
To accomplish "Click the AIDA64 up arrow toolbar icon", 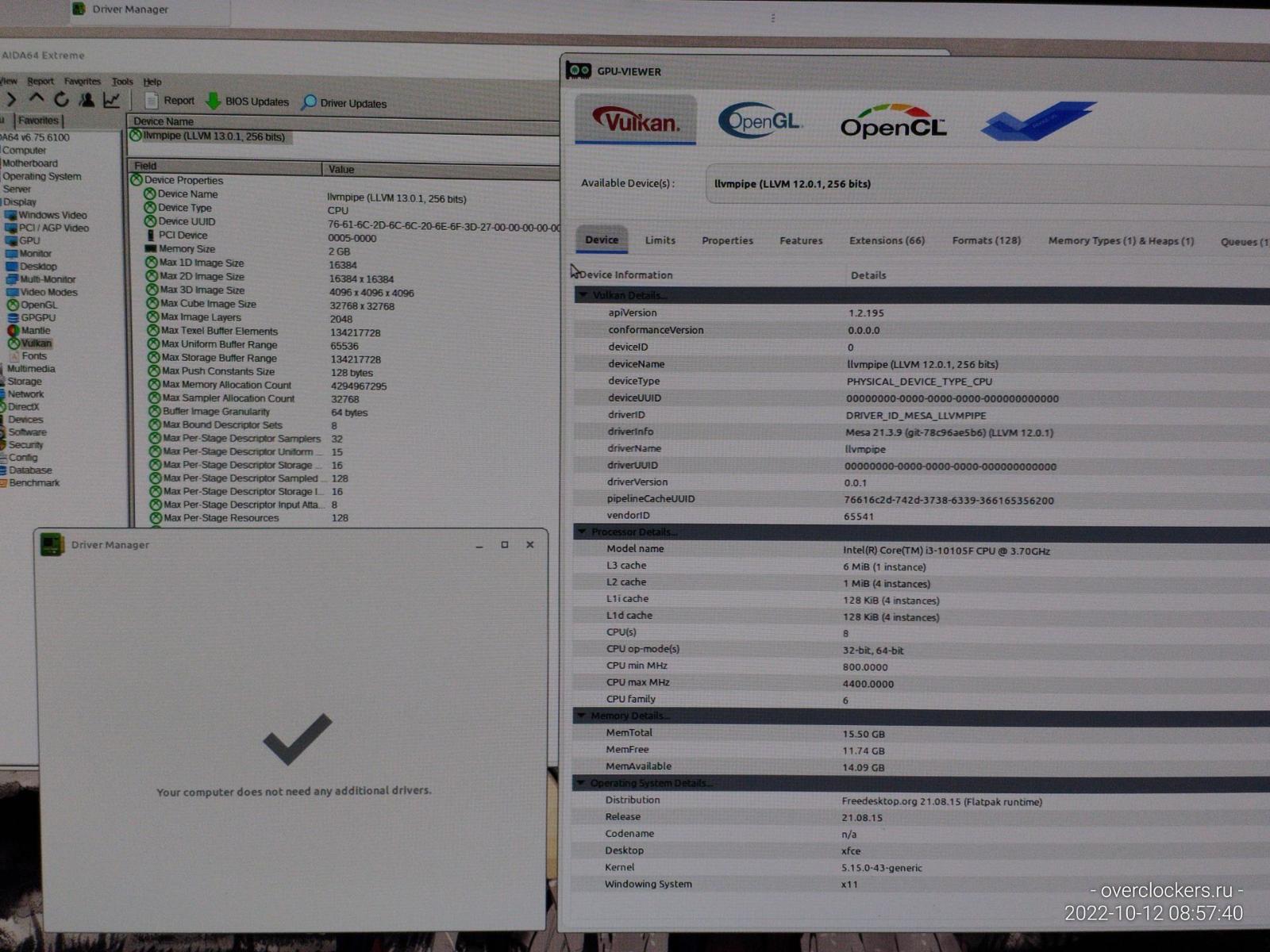I will pos(37,98).
